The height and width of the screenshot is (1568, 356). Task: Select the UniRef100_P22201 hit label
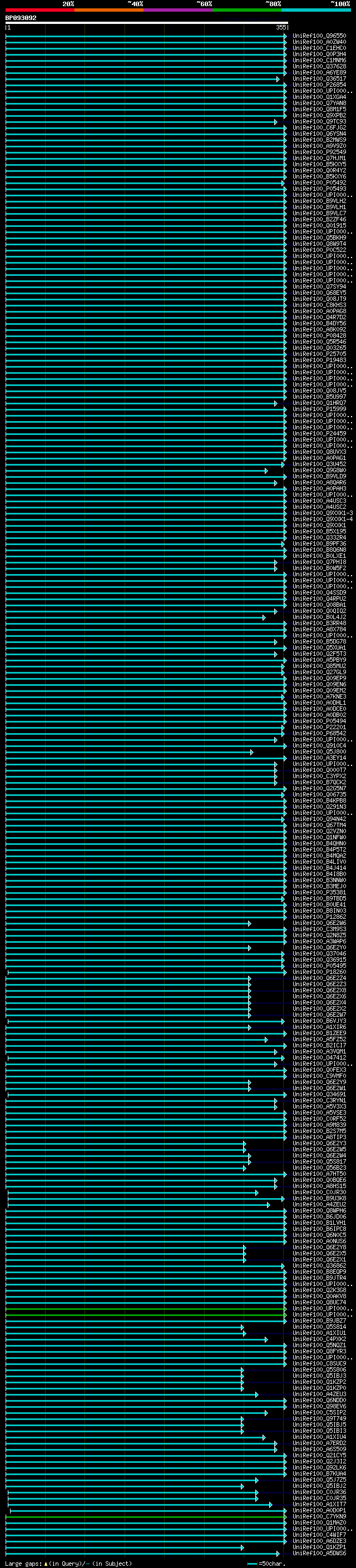click(x=319, y=728)
